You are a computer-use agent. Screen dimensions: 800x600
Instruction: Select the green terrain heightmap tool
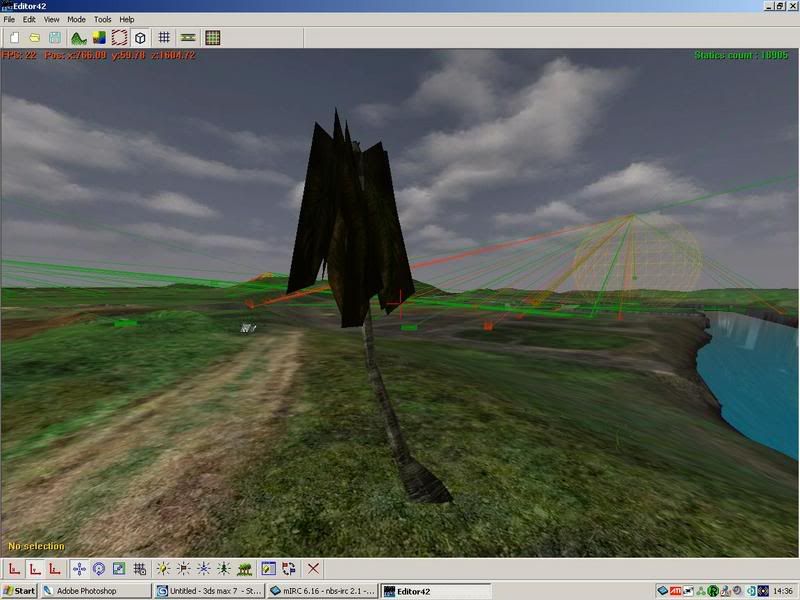[79, 38]
